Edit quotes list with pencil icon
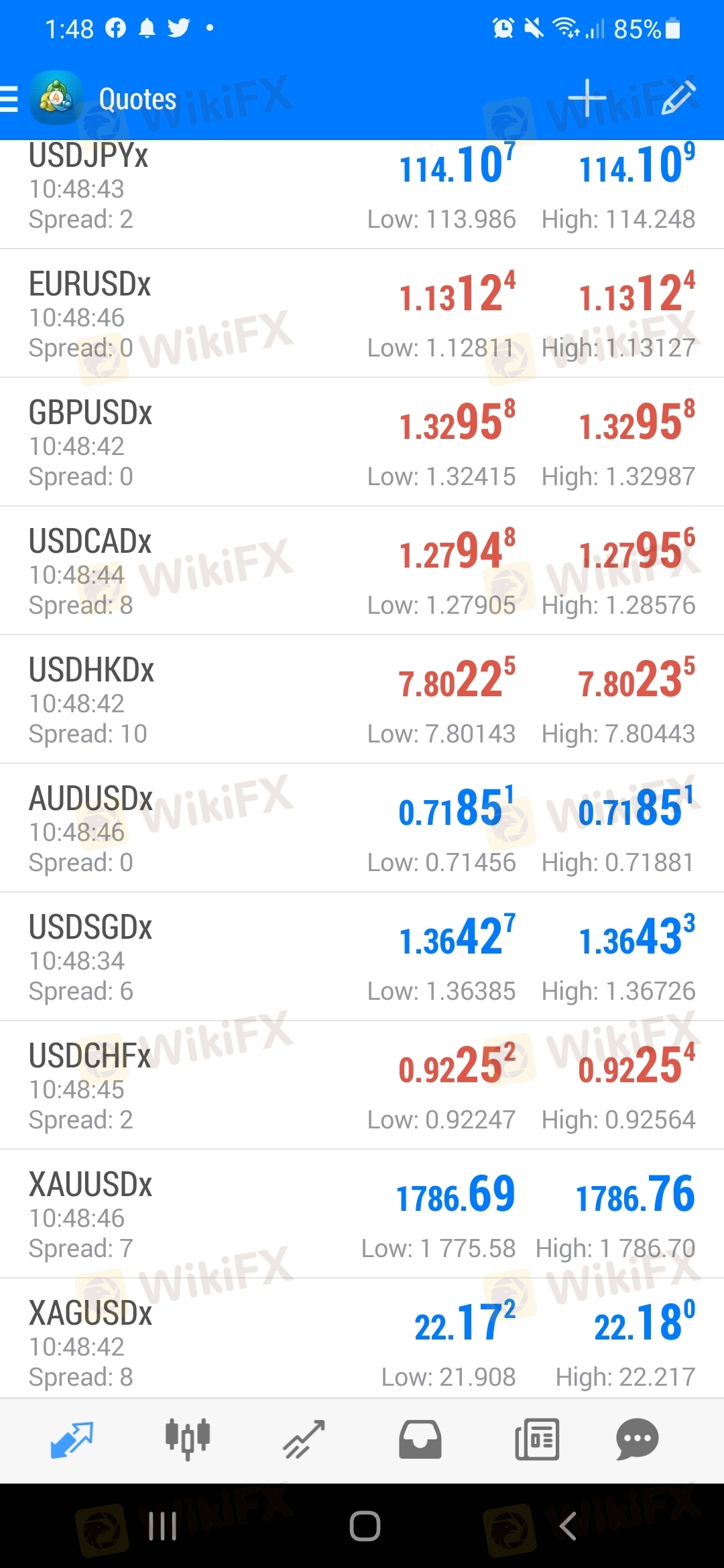This screenshot has height=1568, width=724. (678, 99)
